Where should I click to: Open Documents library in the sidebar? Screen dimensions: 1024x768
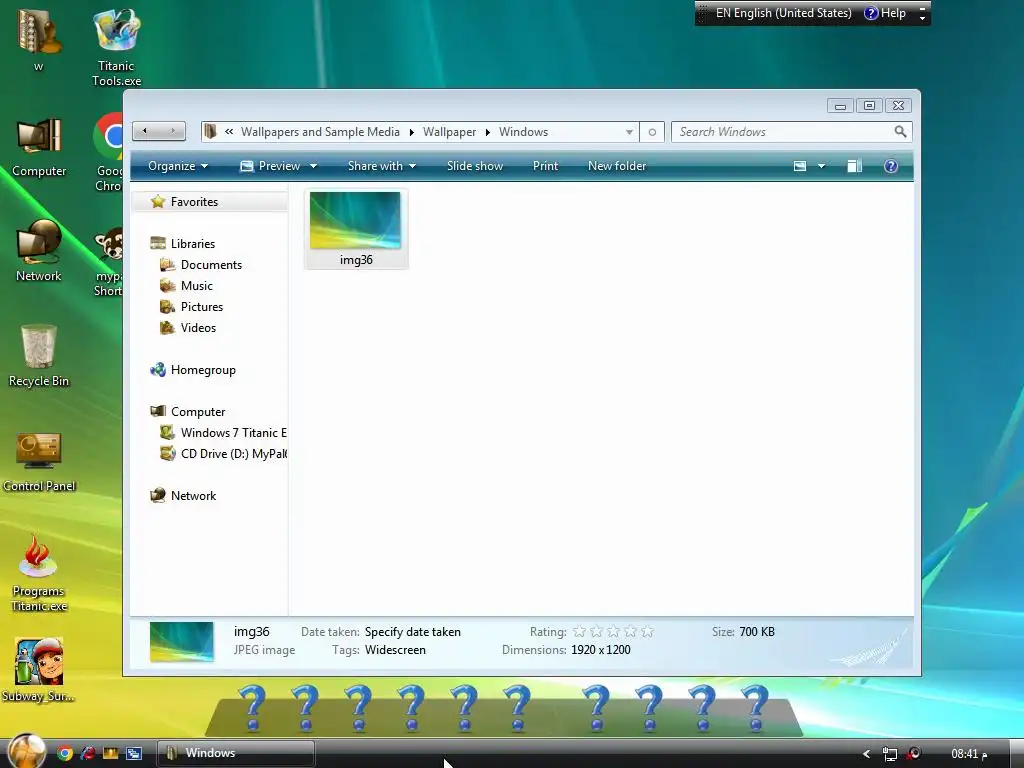(211, 264)
